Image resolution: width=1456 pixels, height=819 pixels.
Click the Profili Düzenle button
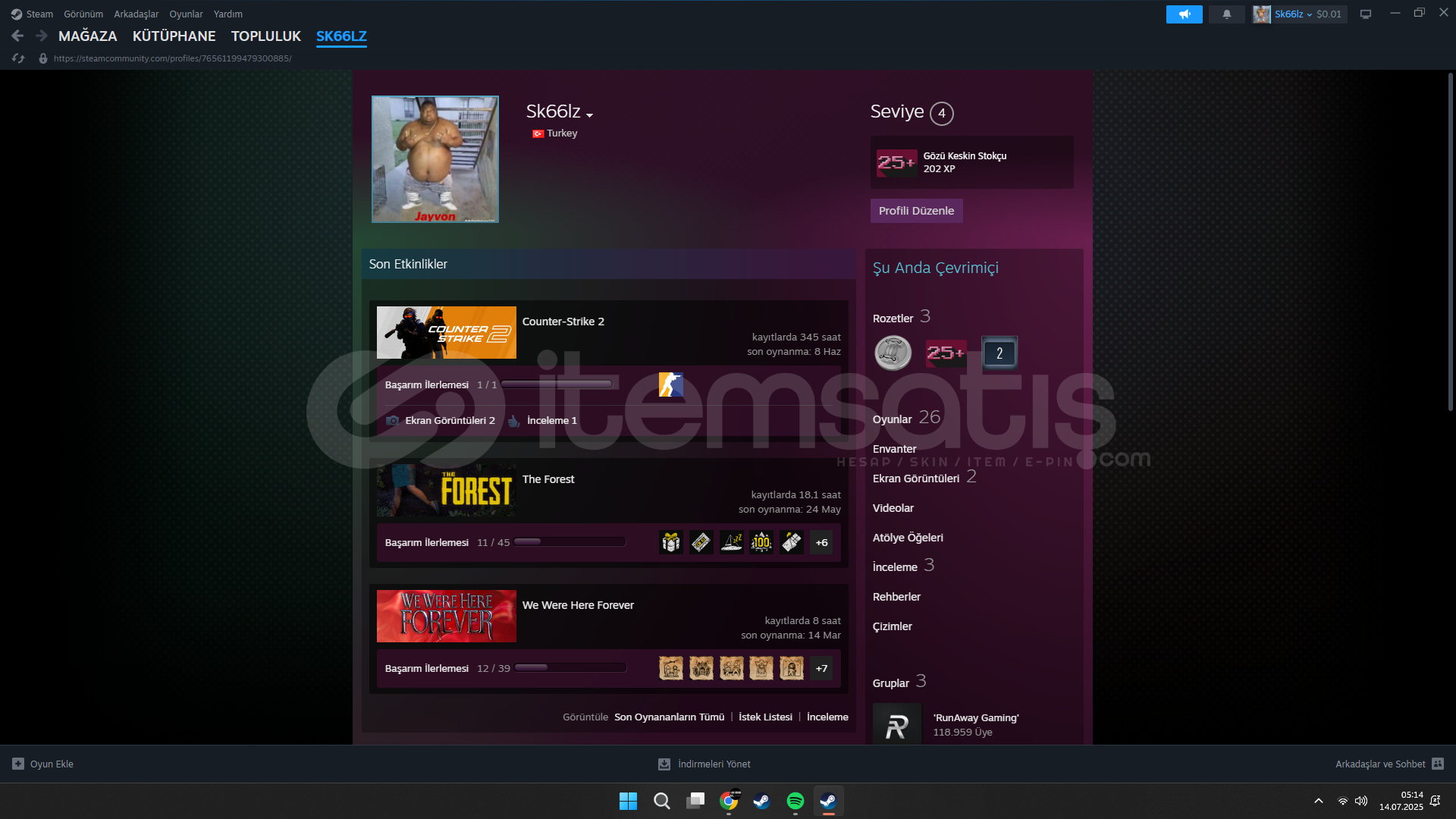(x=916, y=211)
